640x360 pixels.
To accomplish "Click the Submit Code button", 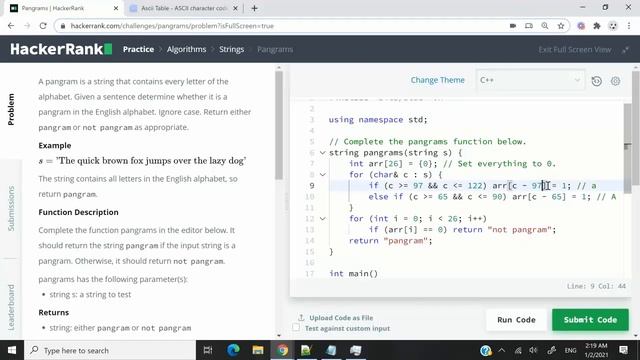I will (590, 320).
